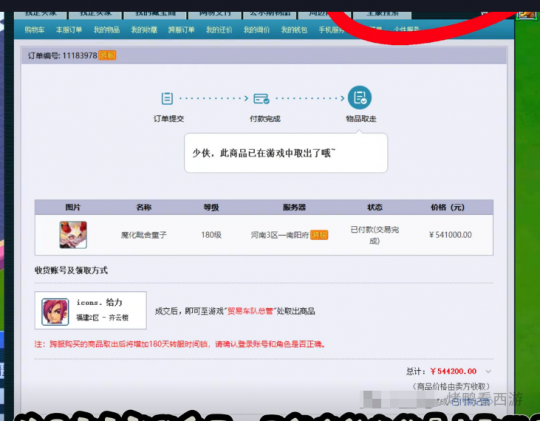Screen dimensions: 540x421
Task: Open 我的调价 menu item
Action: 257,30
